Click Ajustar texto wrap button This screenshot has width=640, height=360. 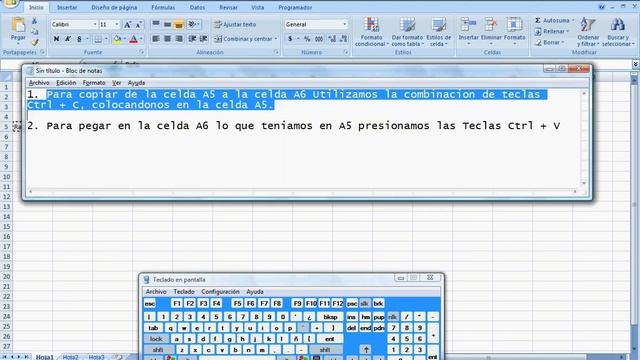coord(235,24)
